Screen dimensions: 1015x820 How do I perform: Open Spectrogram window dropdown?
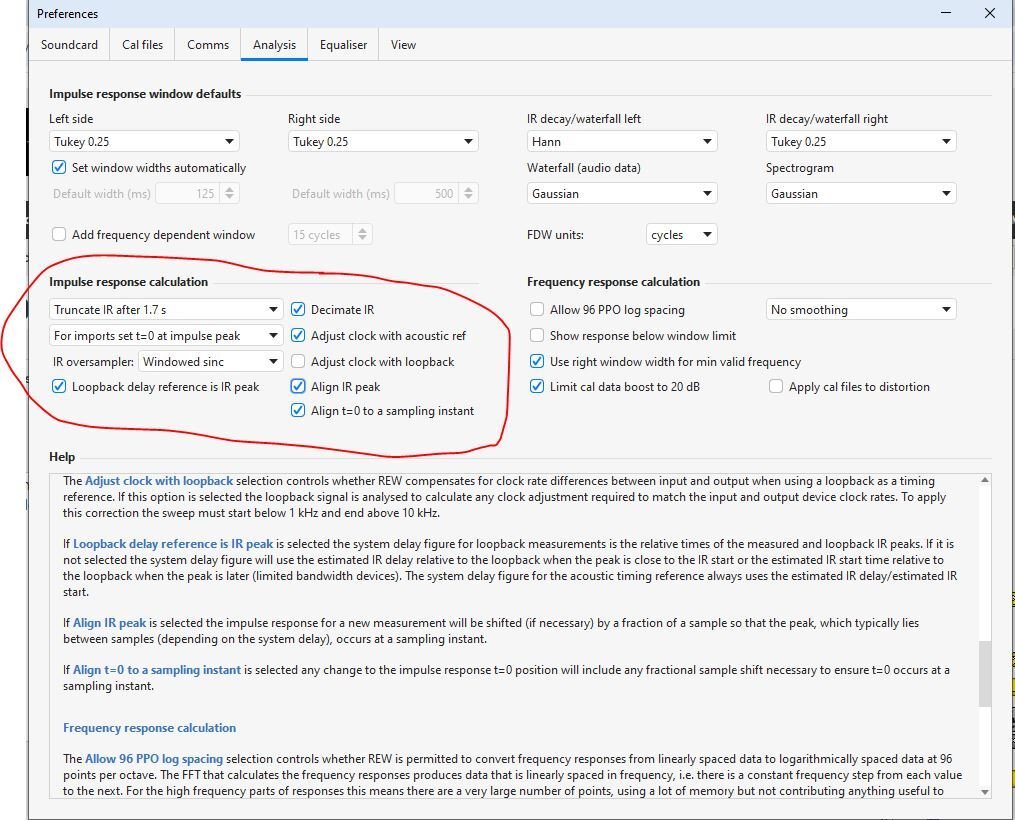coord(860,193)
